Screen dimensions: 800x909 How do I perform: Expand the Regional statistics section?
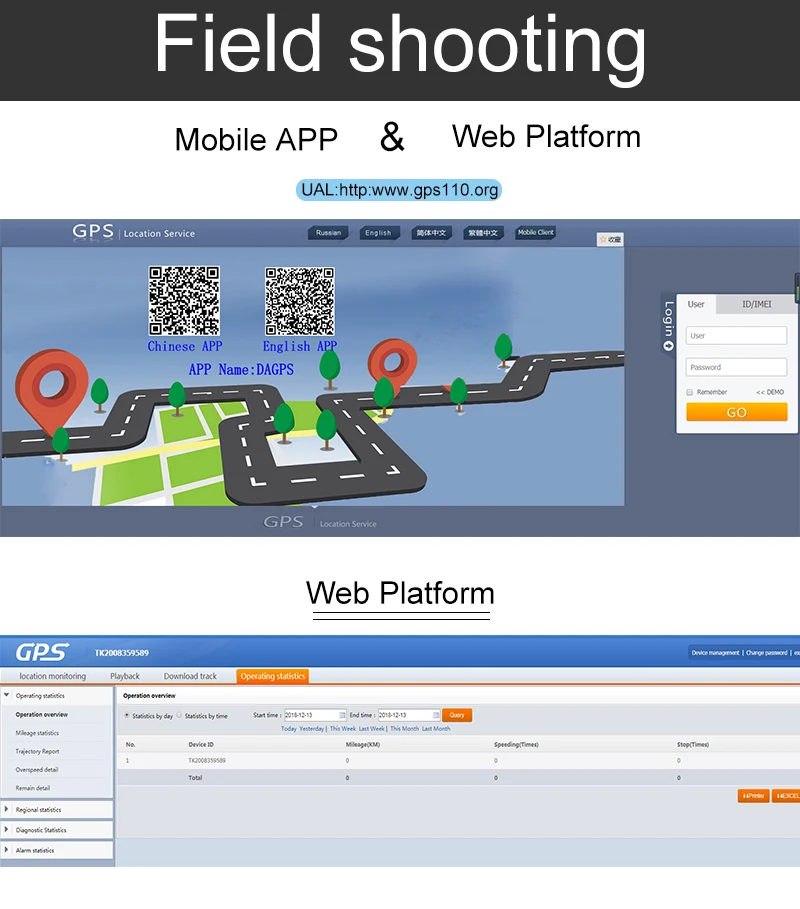tap(6, 809)
